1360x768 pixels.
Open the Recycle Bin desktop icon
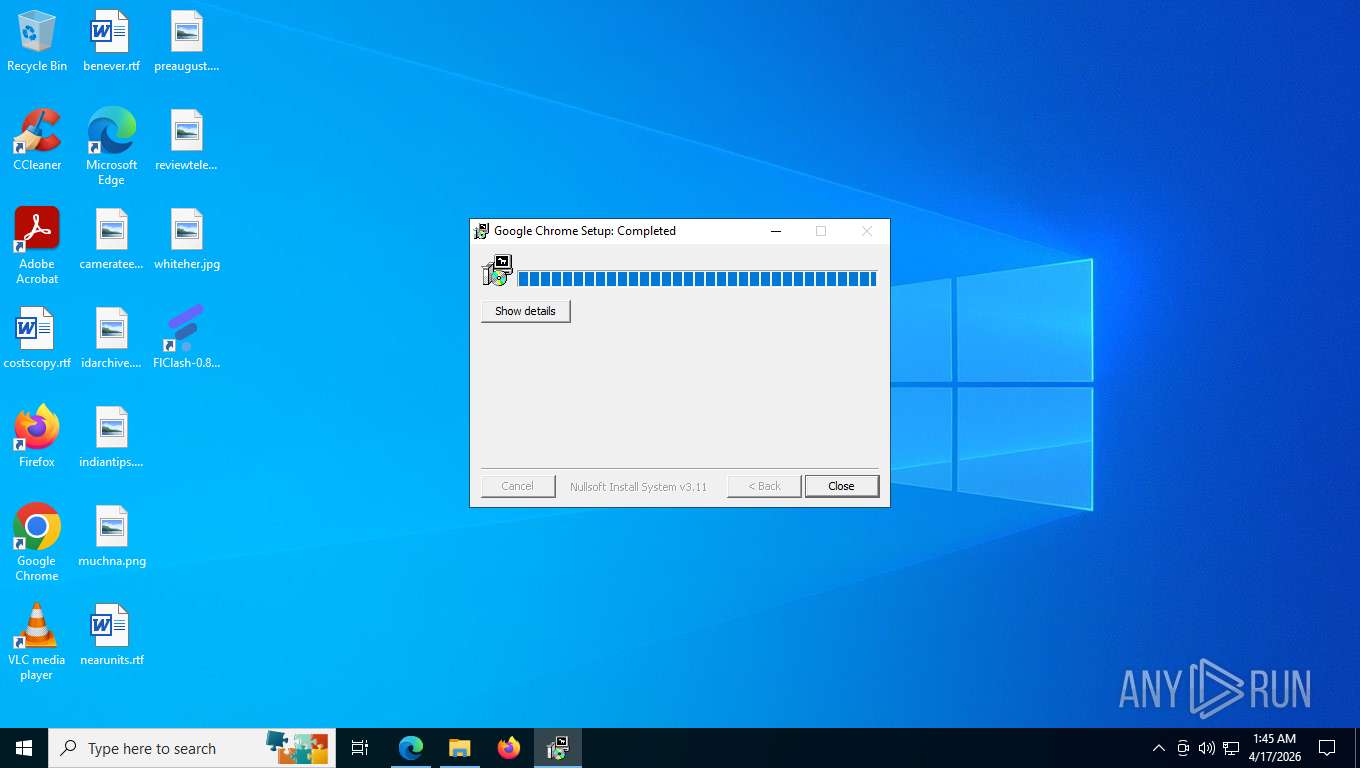pyautogui.click(x=37, y=42)
